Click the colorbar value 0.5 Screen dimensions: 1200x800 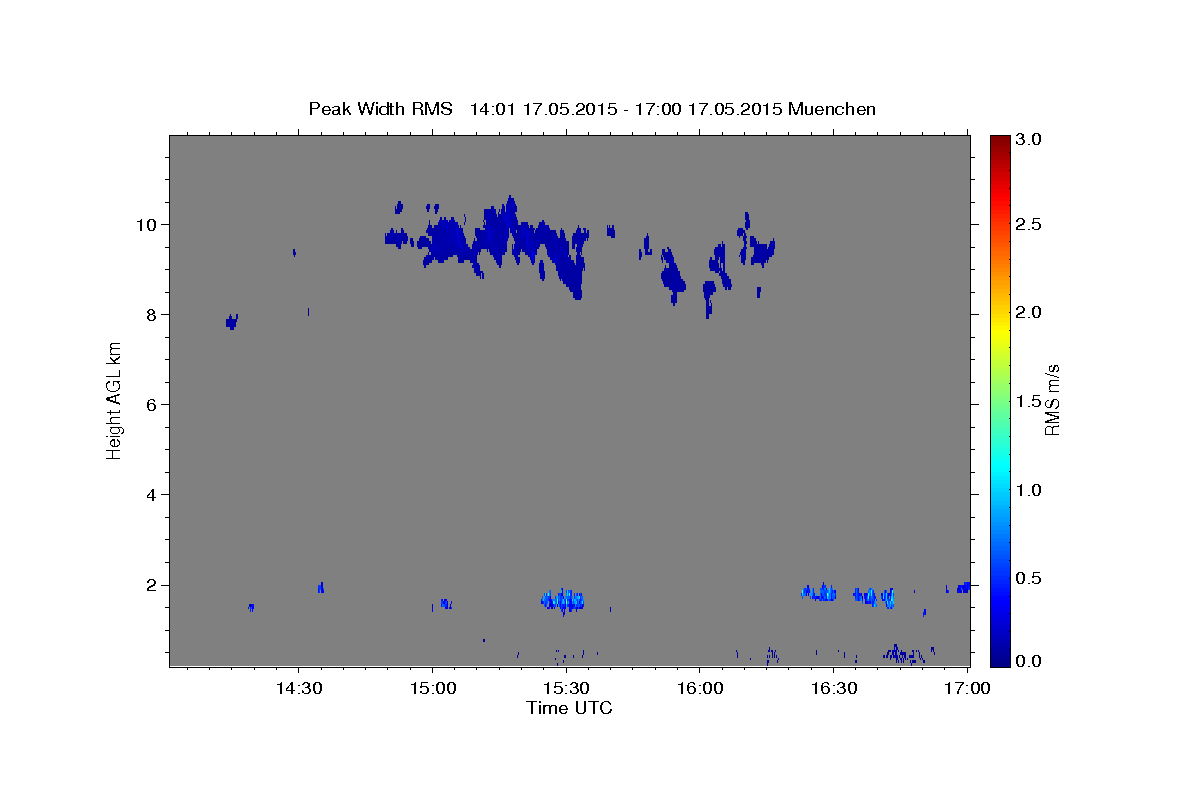(x=1029, y=578)
